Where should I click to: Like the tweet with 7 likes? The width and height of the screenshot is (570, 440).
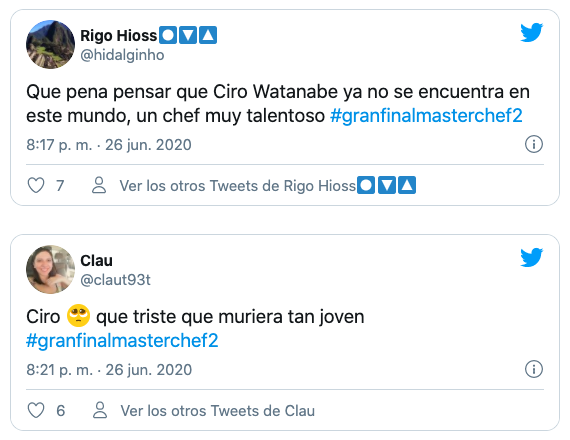coord(36,185)
